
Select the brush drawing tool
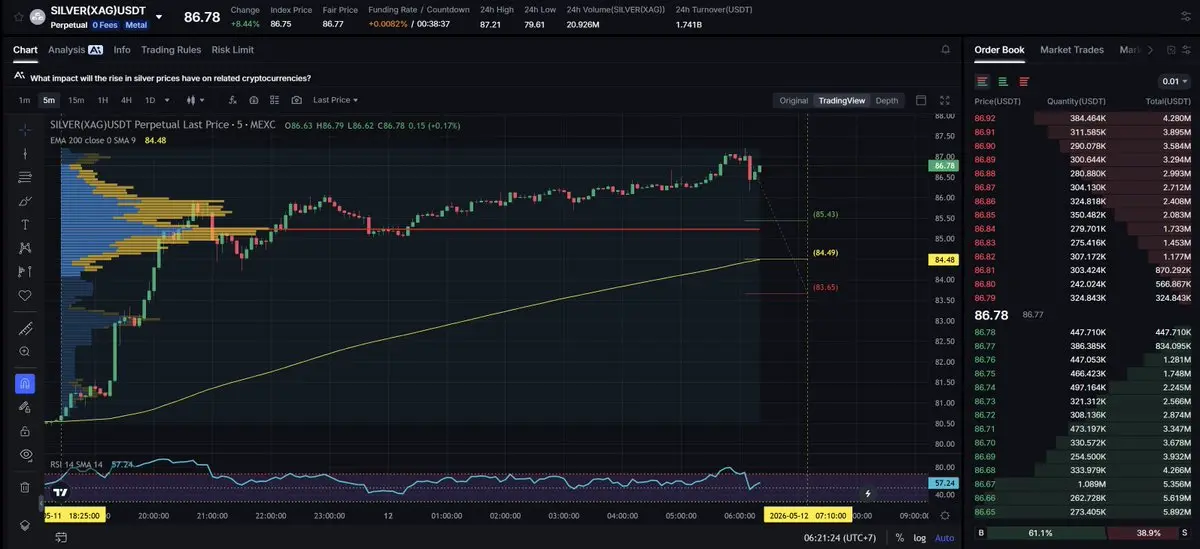point(25,201)
